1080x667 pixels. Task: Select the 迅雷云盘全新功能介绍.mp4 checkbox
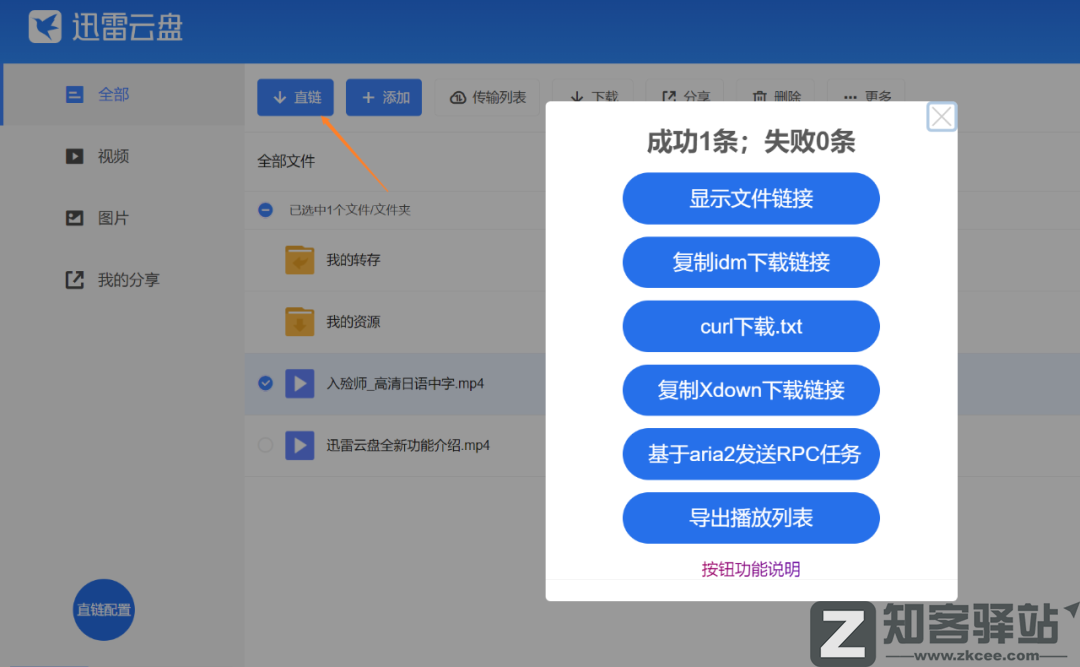(265, 445)
